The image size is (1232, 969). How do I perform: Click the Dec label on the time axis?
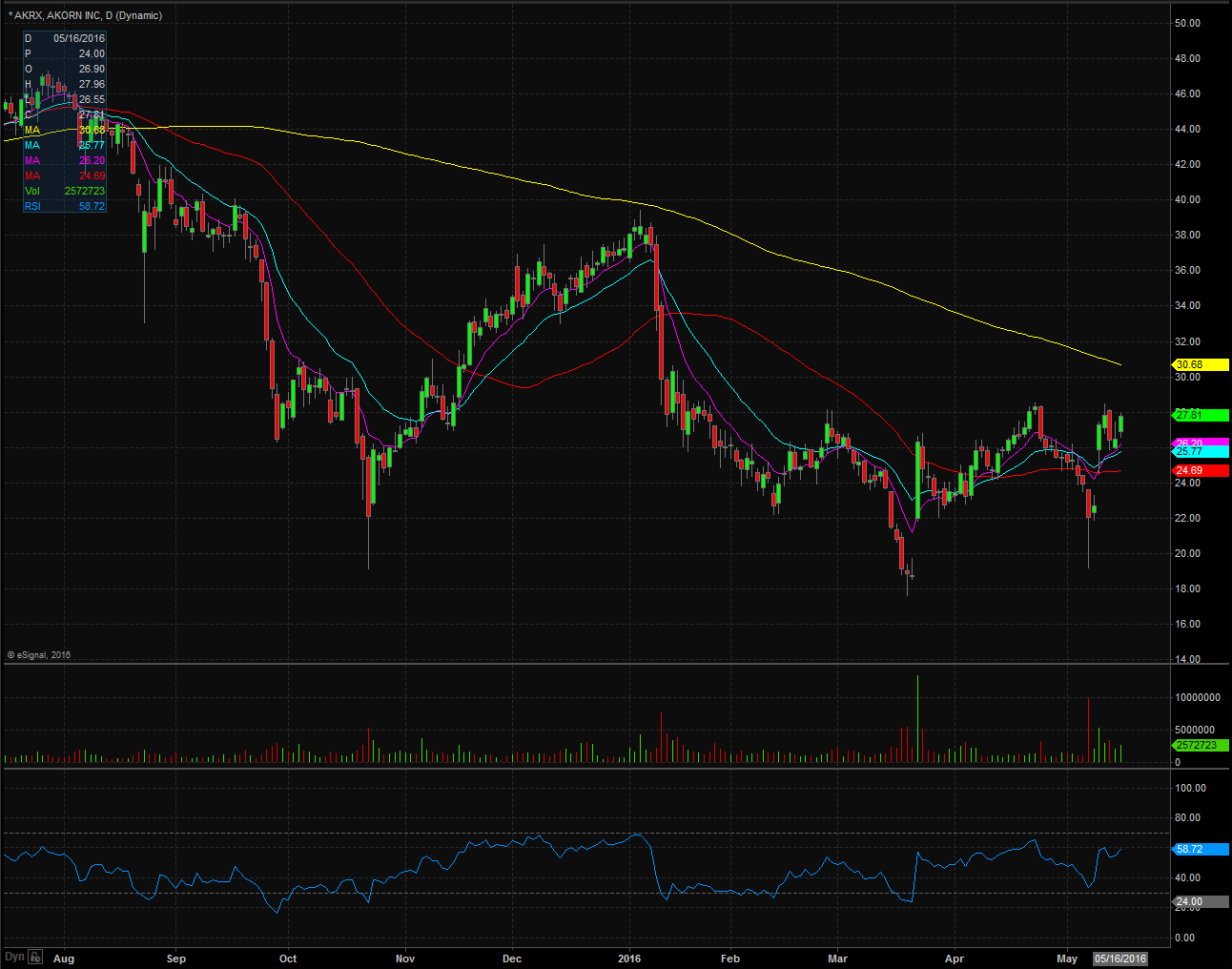(x=512, y=959)
